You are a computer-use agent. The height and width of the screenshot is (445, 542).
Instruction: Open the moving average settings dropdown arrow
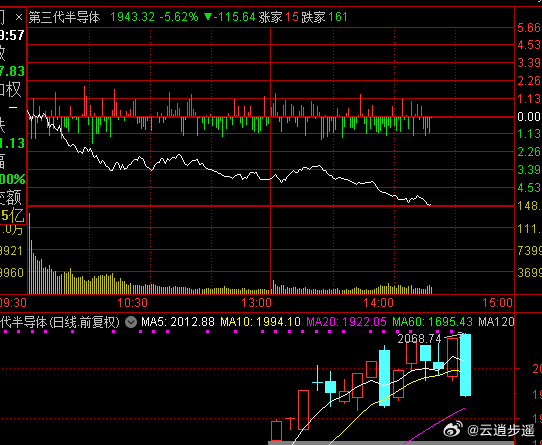[x=131, y=322]
